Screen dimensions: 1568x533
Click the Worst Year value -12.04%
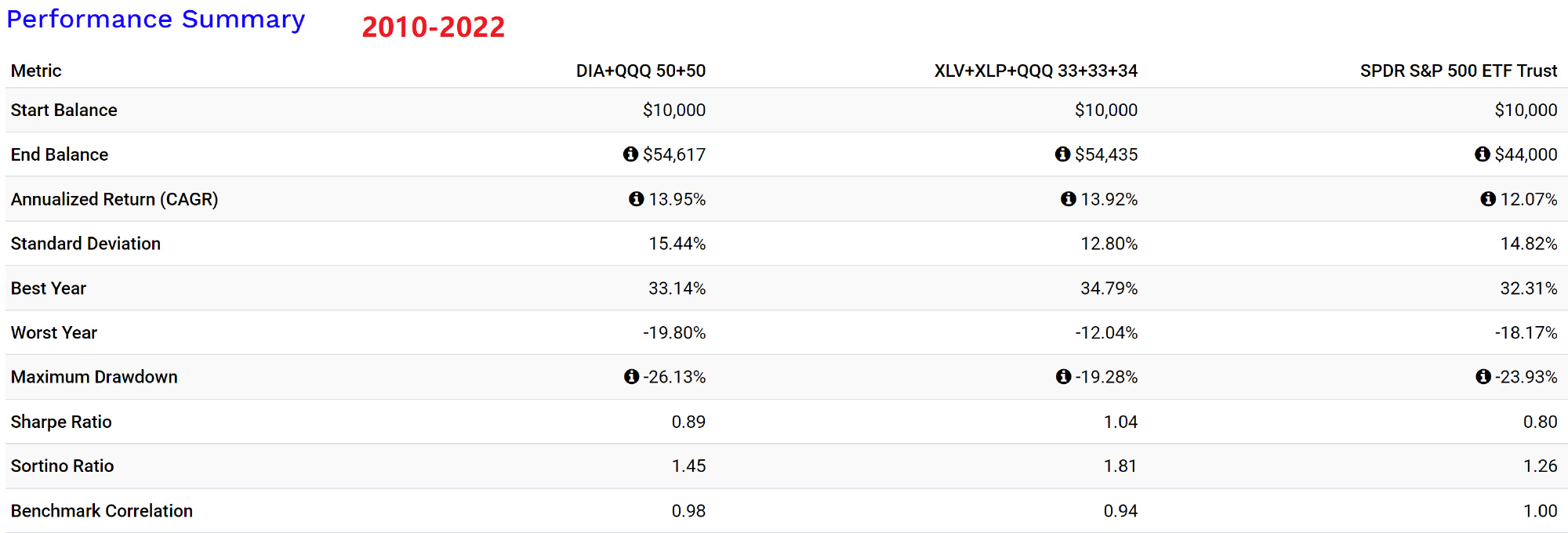1105,333
